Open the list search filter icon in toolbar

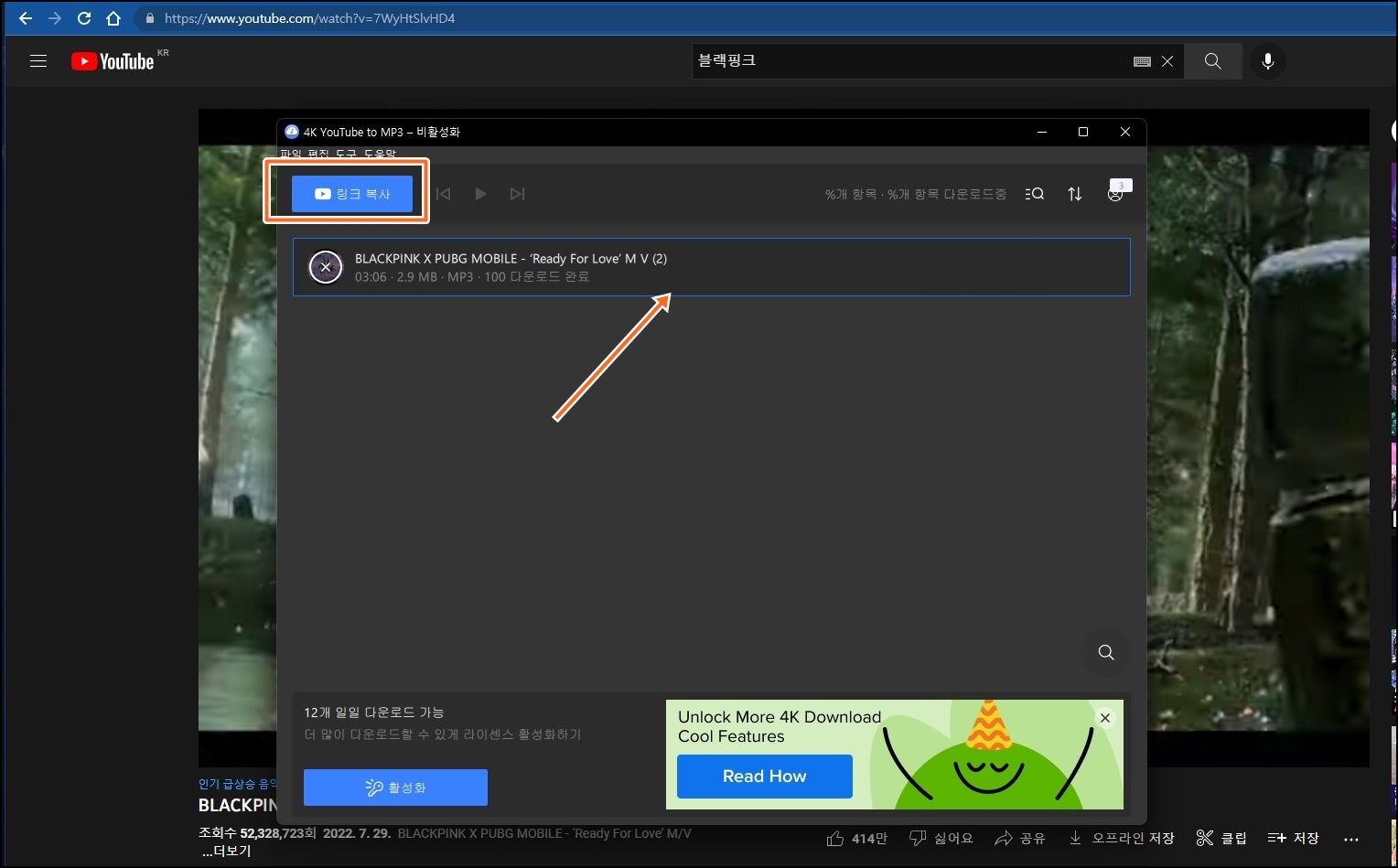click(1035, 194)
